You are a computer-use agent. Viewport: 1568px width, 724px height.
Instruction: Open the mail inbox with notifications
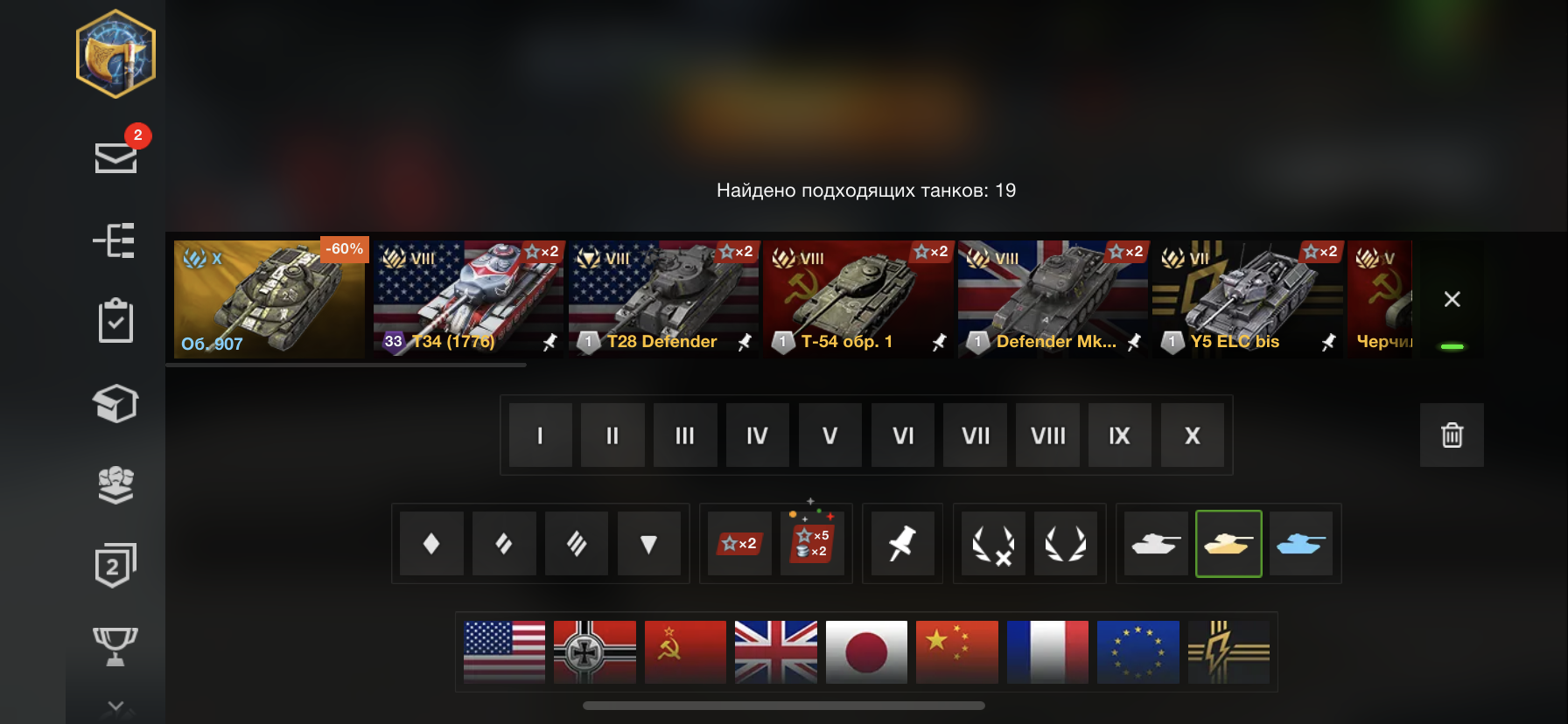coord(116,156)
